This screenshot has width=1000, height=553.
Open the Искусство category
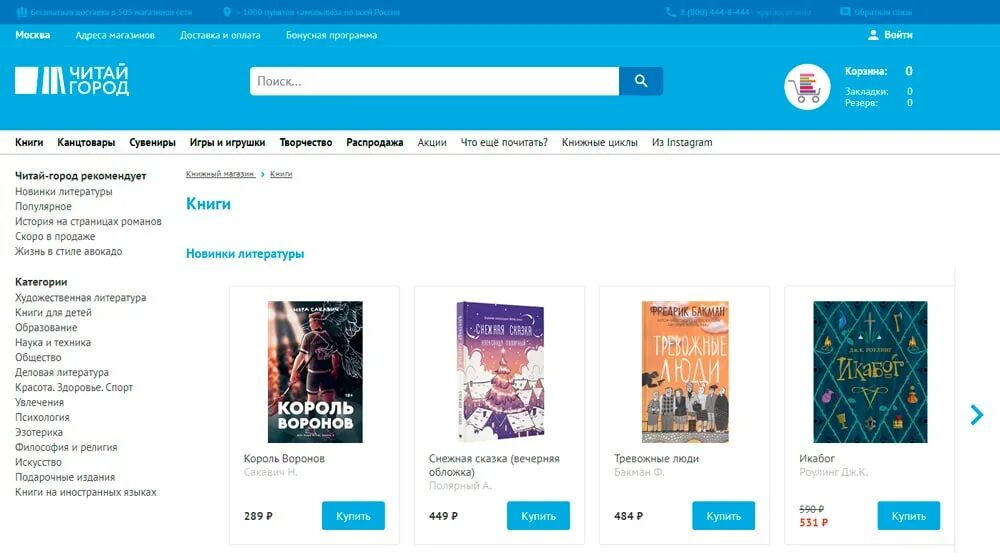click(x=38, y=462)
